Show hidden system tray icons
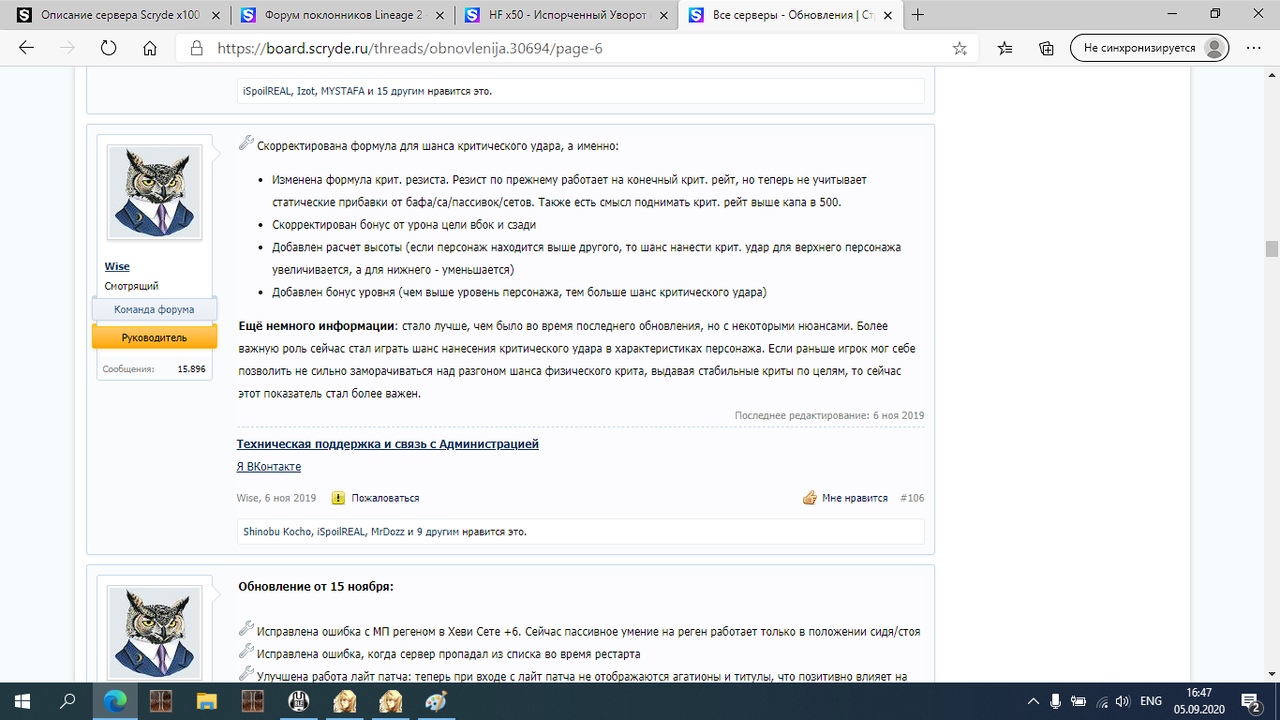The image size is (1280, 720). 1034,701
